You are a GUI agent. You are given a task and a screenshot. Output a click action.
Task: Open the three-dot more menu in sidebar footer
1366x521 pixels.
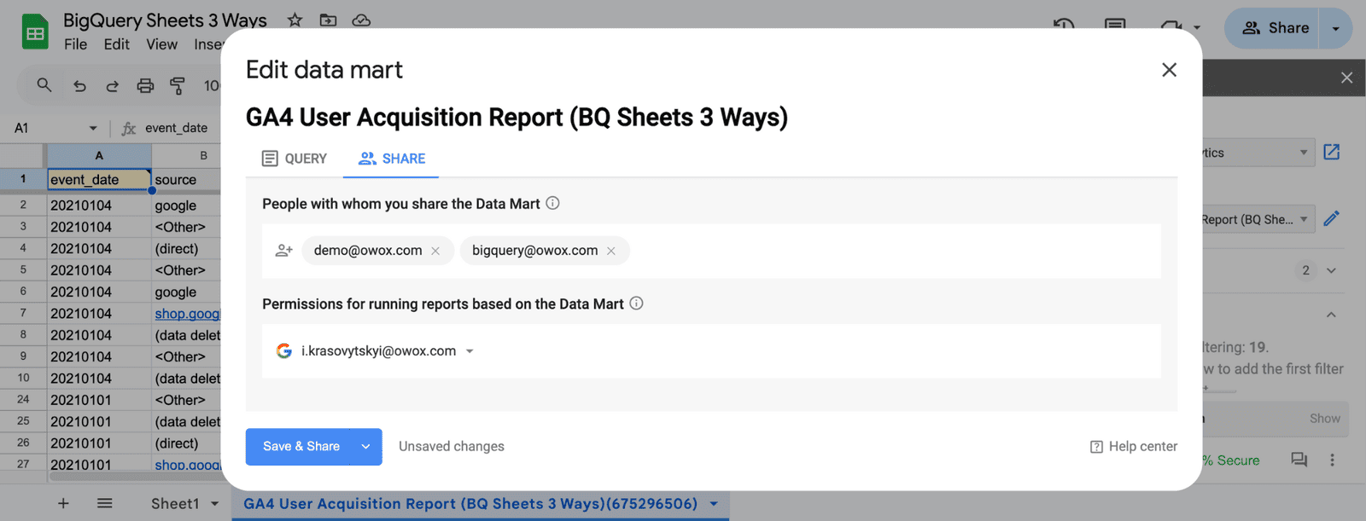[1332, 460]
